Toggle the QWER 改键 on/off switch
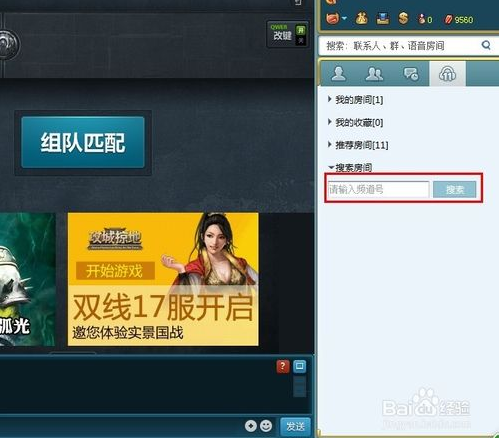This screenshot has height=438, width=500. (x=301, y=35)
